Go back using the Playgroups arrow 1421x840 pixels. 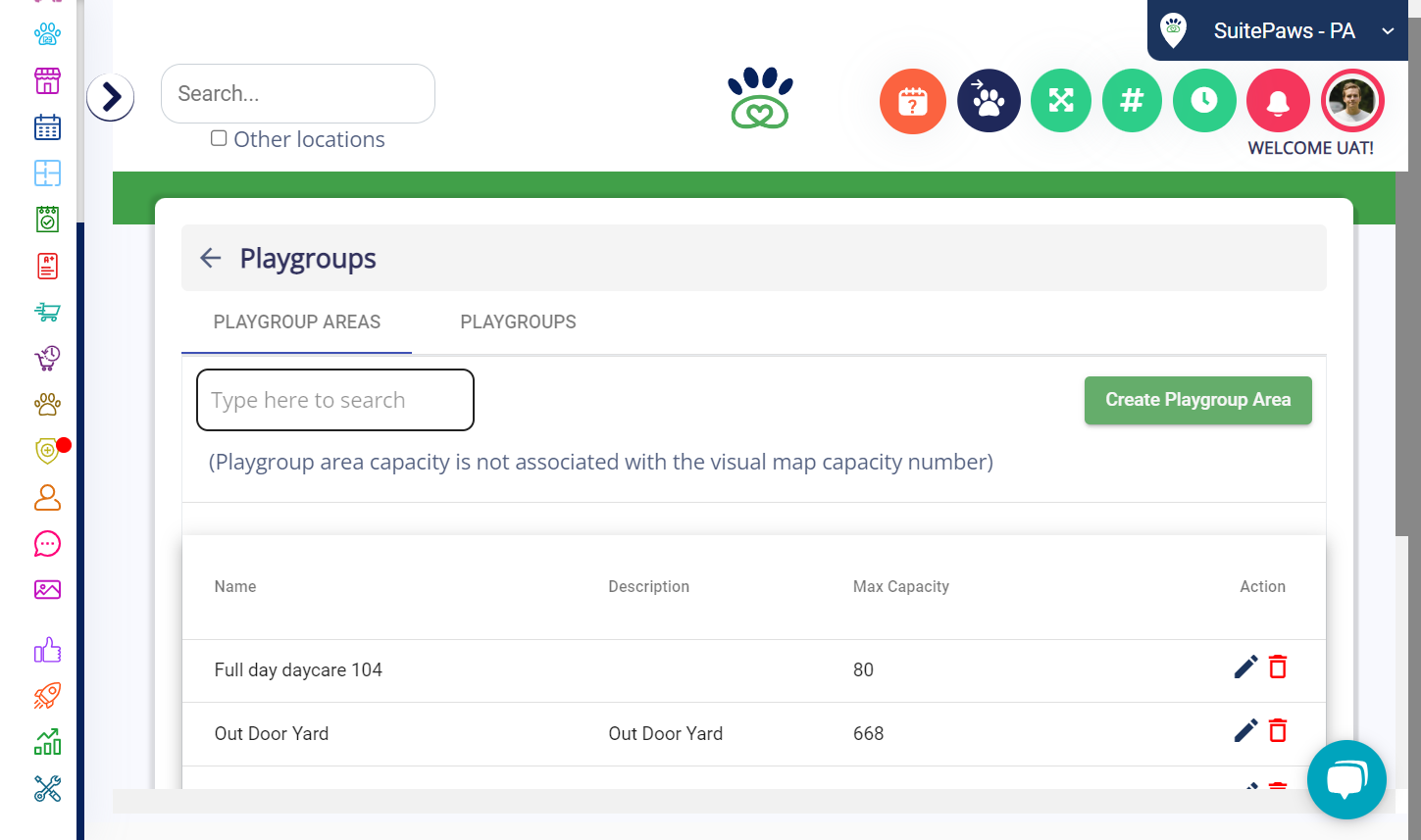coord(210,258)
